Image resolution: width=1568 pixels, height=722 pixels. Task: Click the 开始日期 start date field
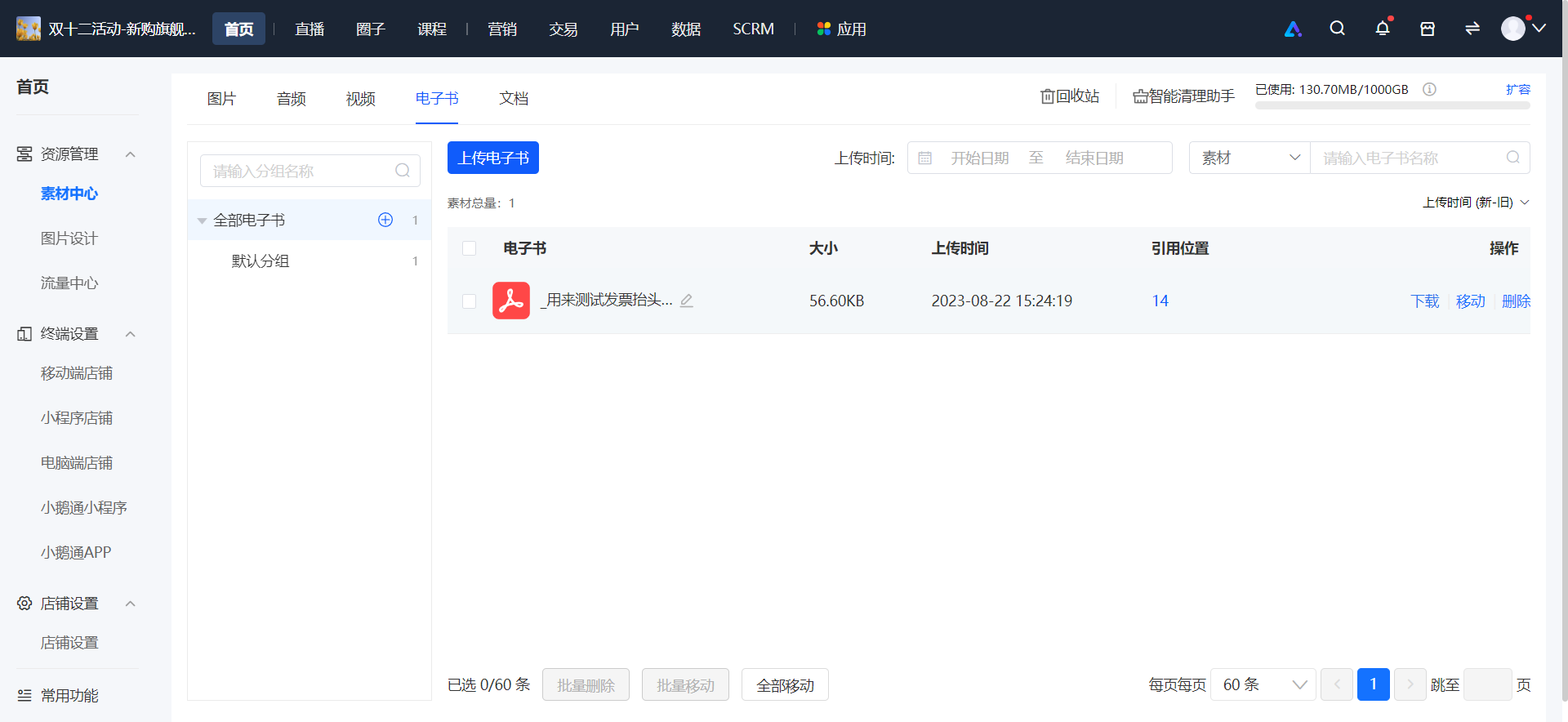click(x=980, y=158)
